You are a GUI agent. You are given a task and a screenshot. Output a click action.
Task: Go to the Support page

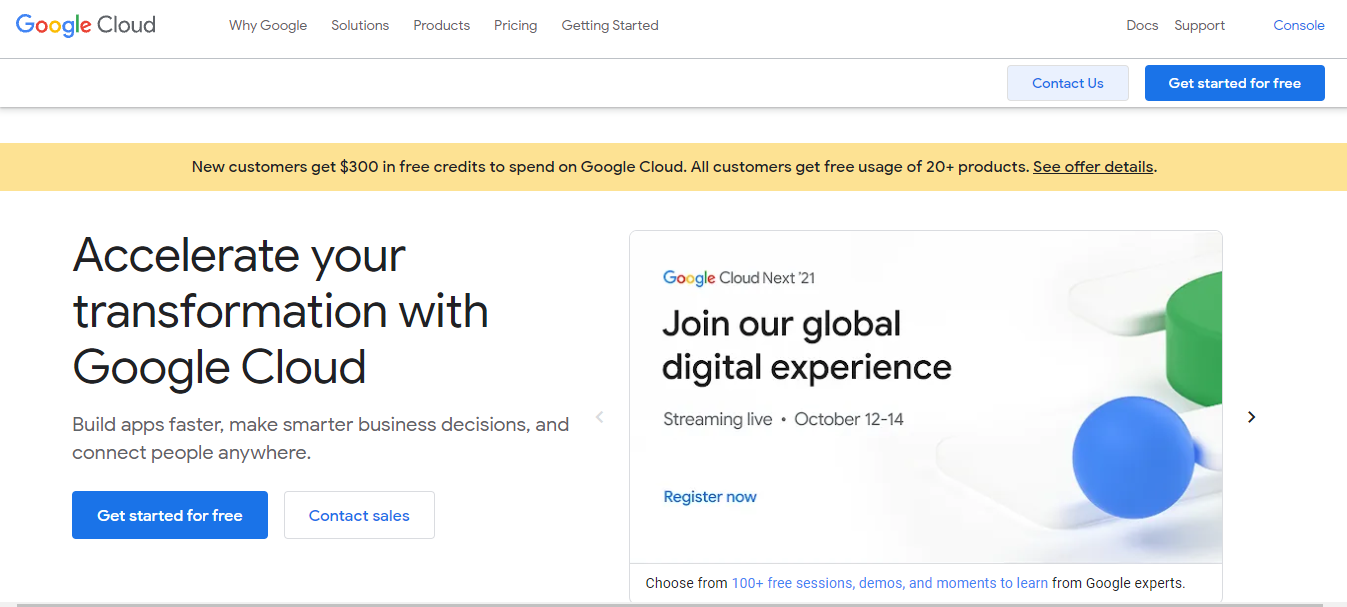tap(1199, 26)
